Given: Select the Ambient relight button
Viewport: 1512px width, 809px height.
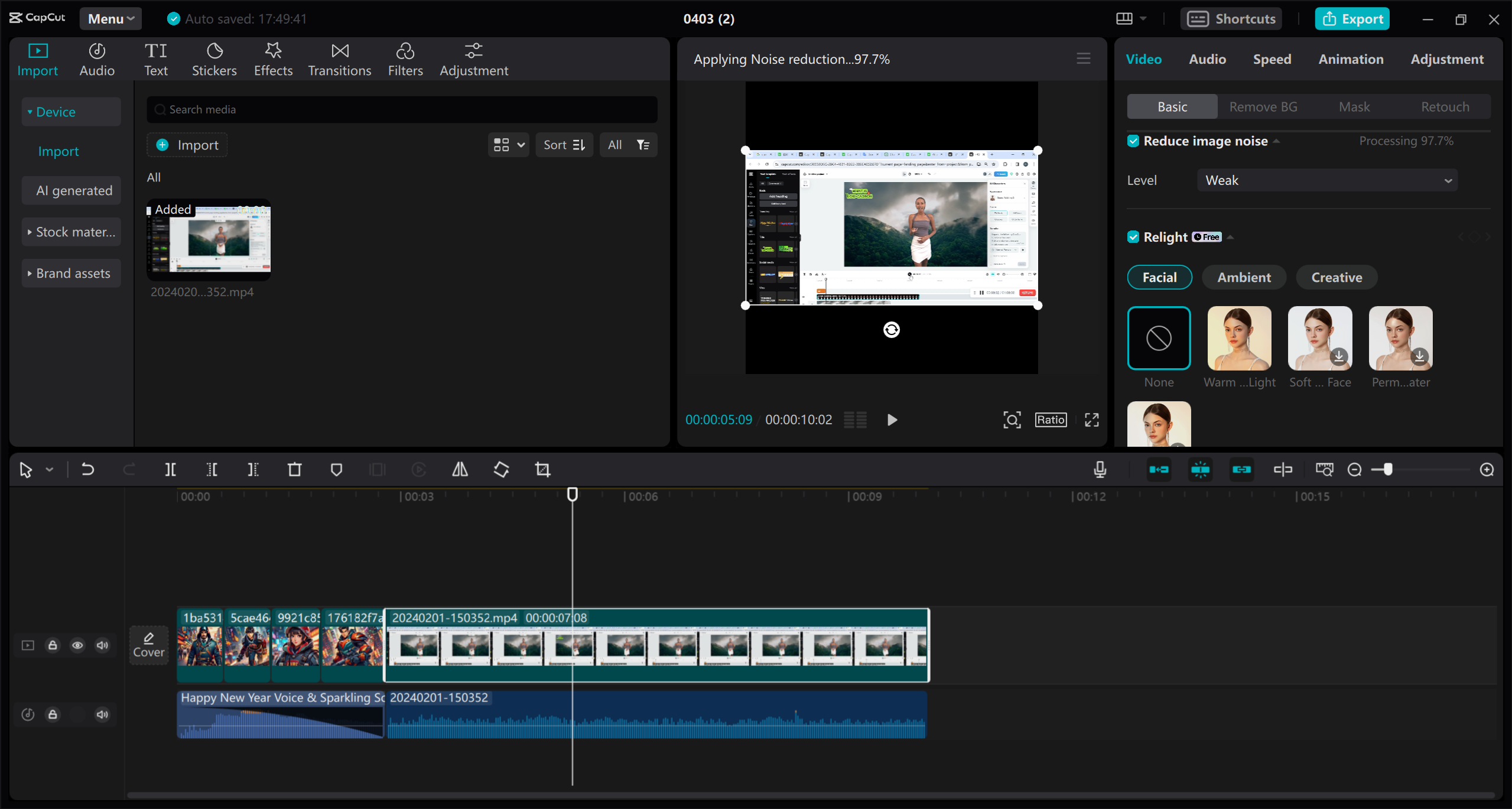Looking at the screenshot, I should coord(1243,277).
